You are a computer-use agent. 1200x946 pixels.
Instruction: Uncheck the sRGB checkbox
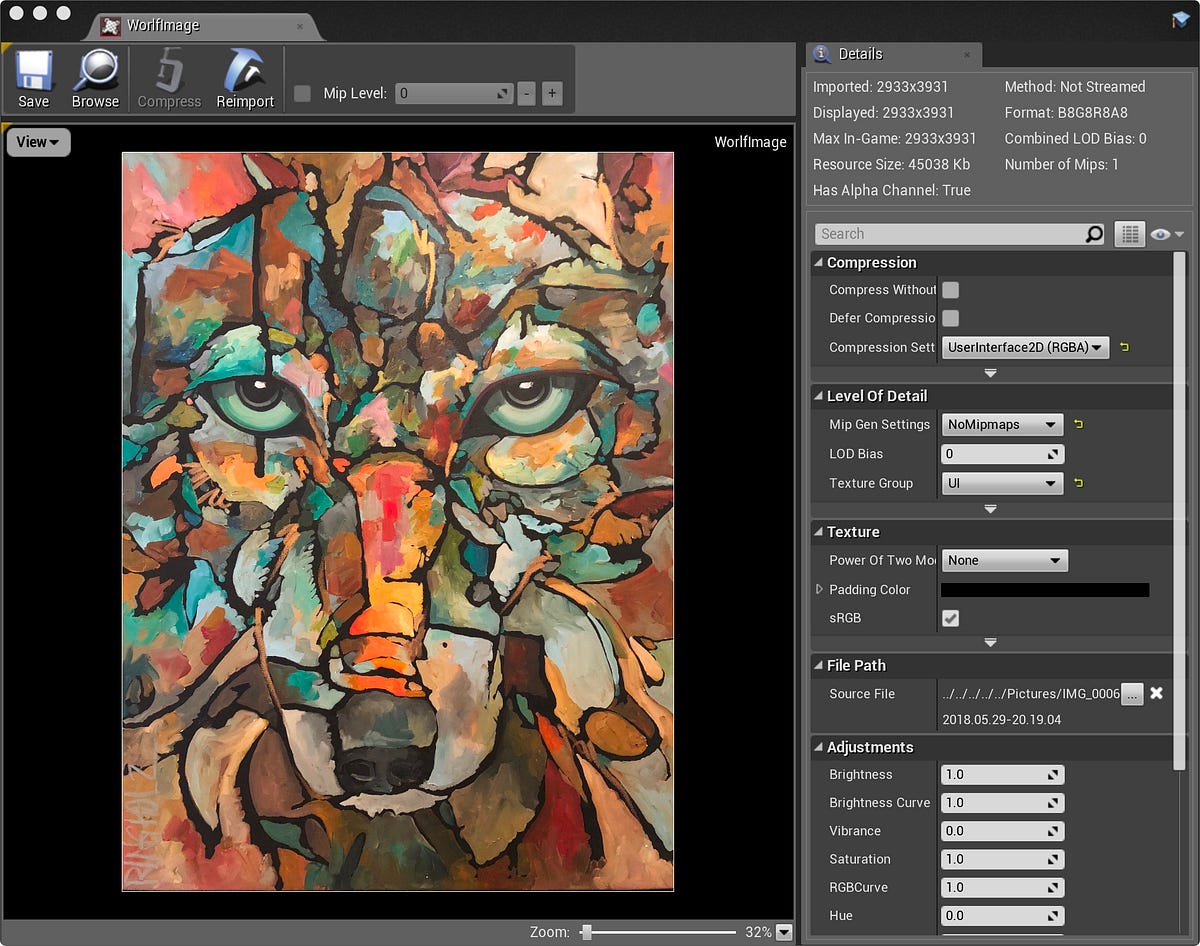click(x=951, y=618)
